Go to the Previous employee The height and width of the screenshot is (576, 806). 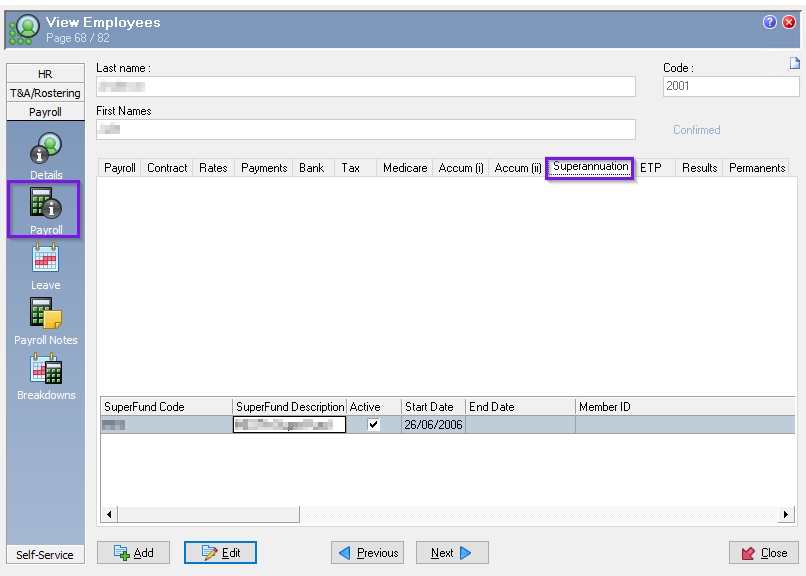[x=367, y=553]
